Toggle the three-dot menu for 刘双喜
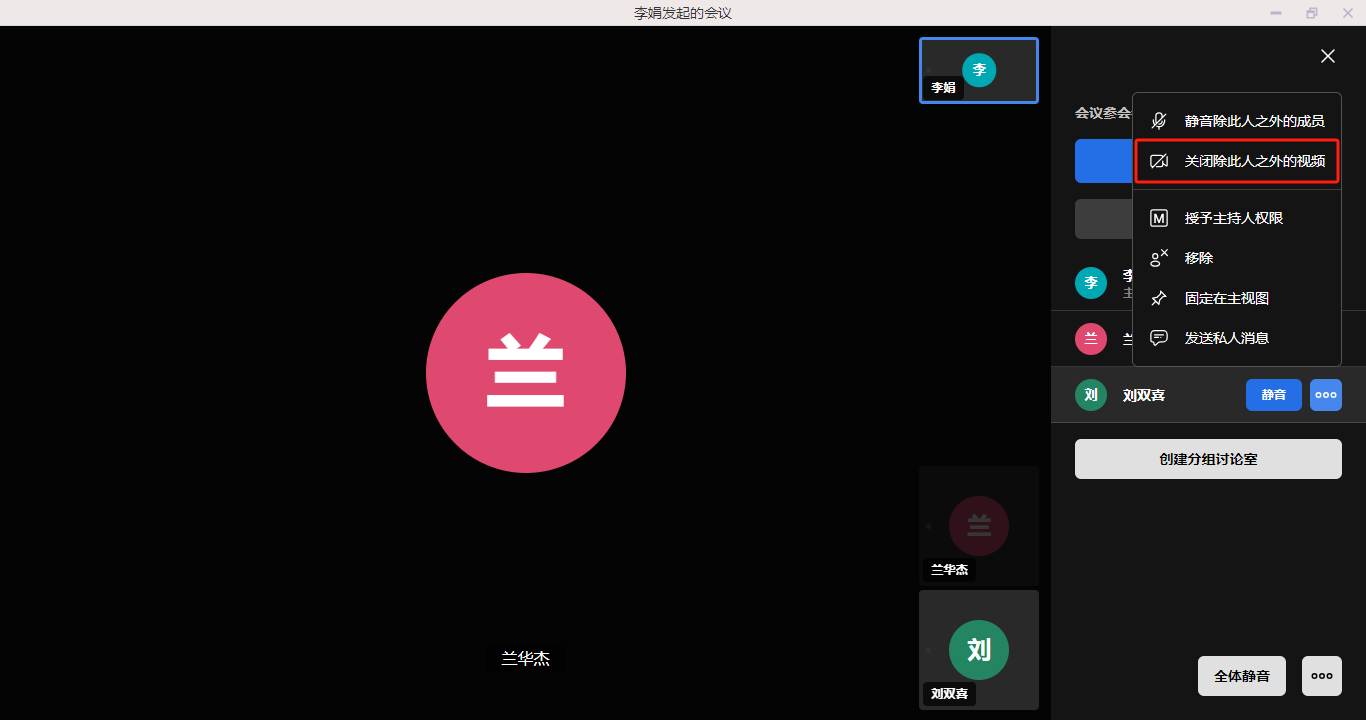1366x720 pixels. pyautogui.click(x=1325, y=395)
